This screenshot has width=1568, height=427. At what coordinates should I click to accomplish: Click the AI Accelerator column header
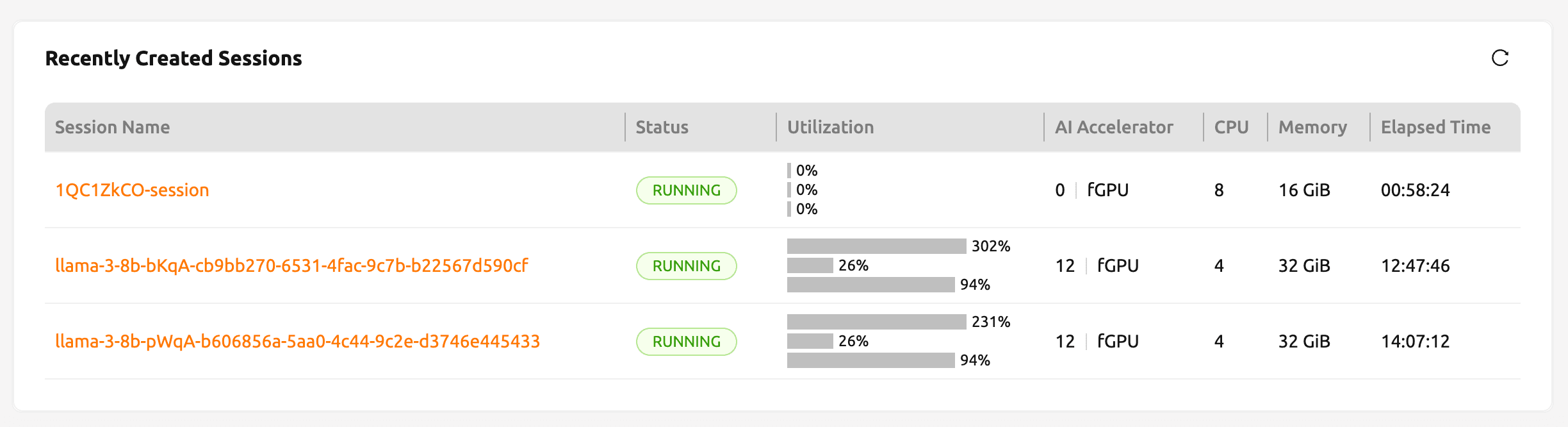1114,128
